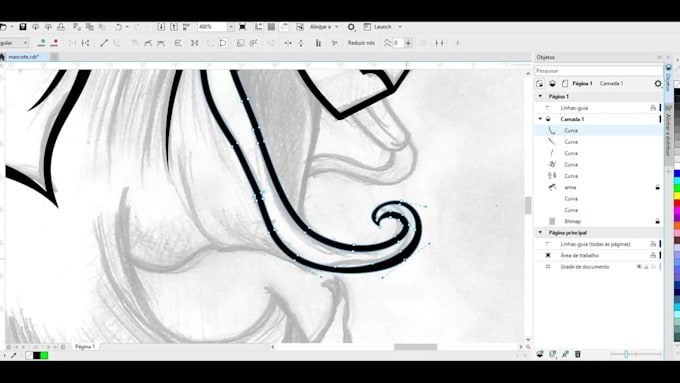Screen dimensions: 680x383
Task: Open the Alinhar e distribuir docker tab
Action: [x=668, y=134]
